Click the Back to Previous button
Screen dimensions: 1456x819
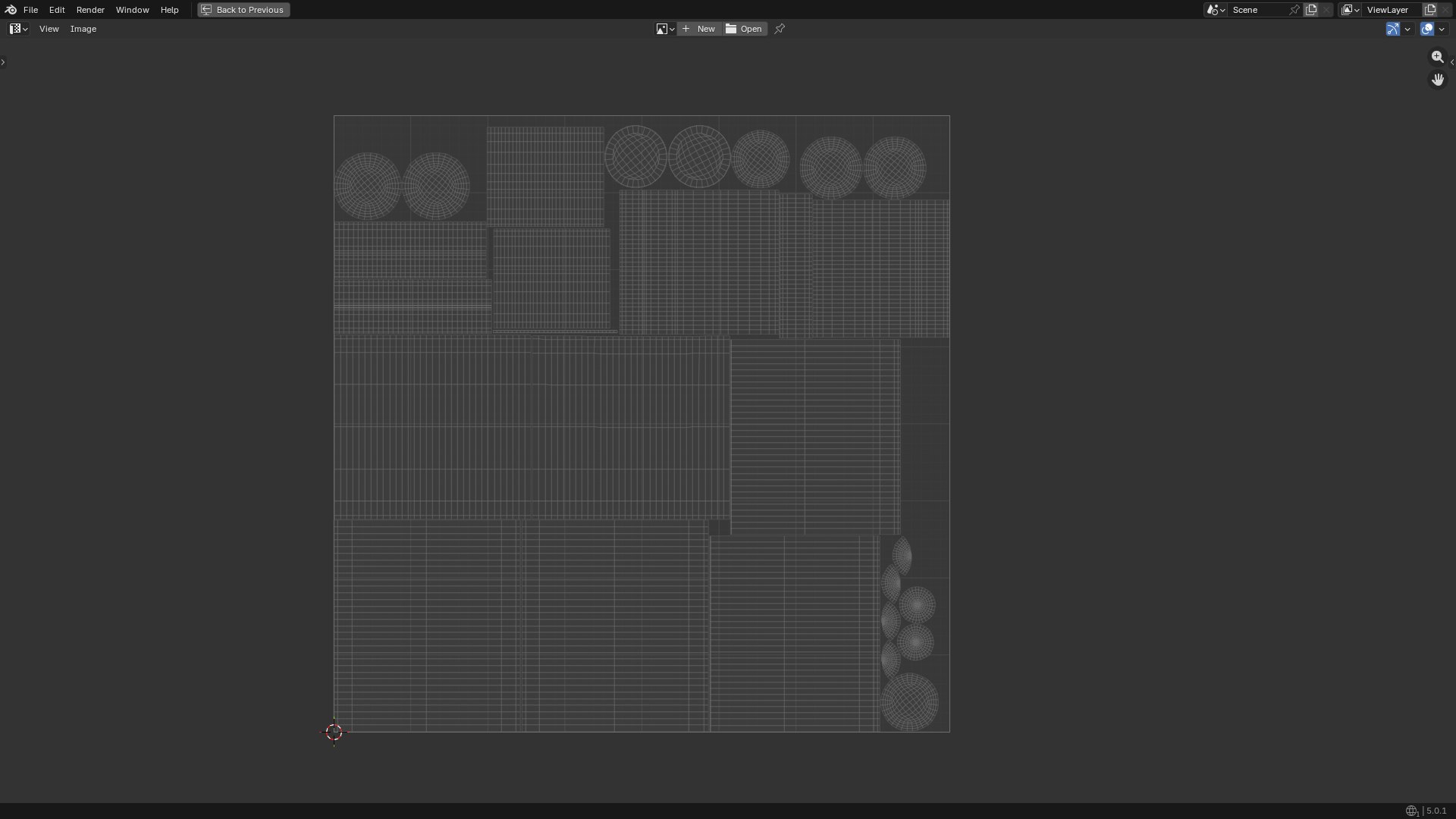[x=243, y=10]
